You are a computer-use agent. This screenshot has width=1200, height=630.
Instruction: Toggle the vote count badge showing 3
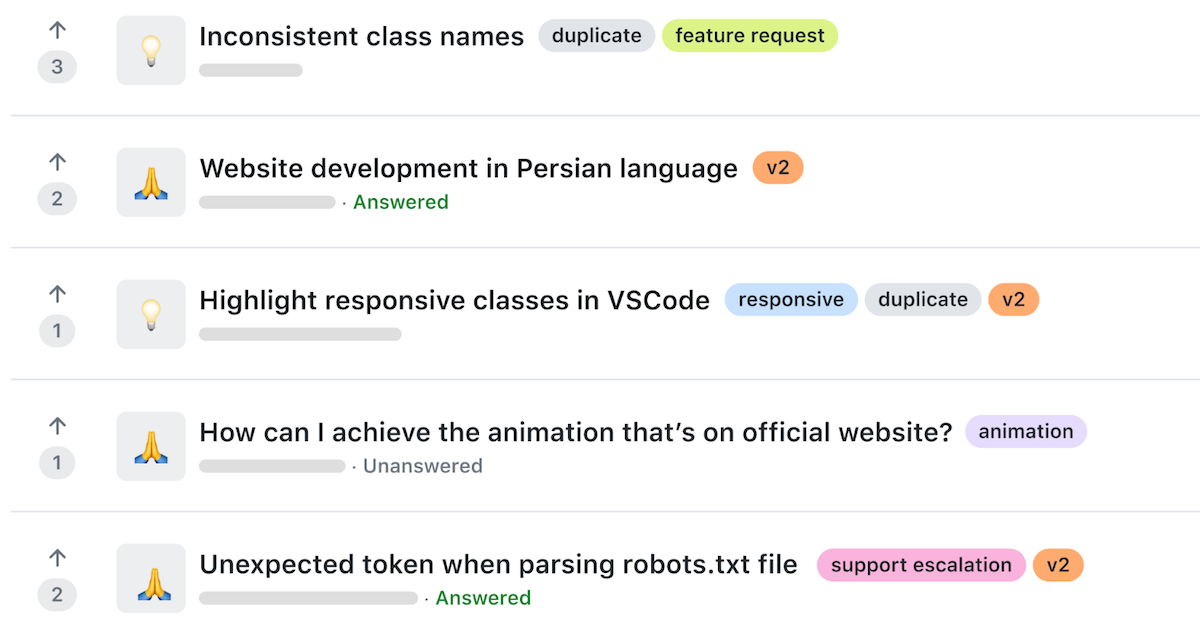click(57, 68)
